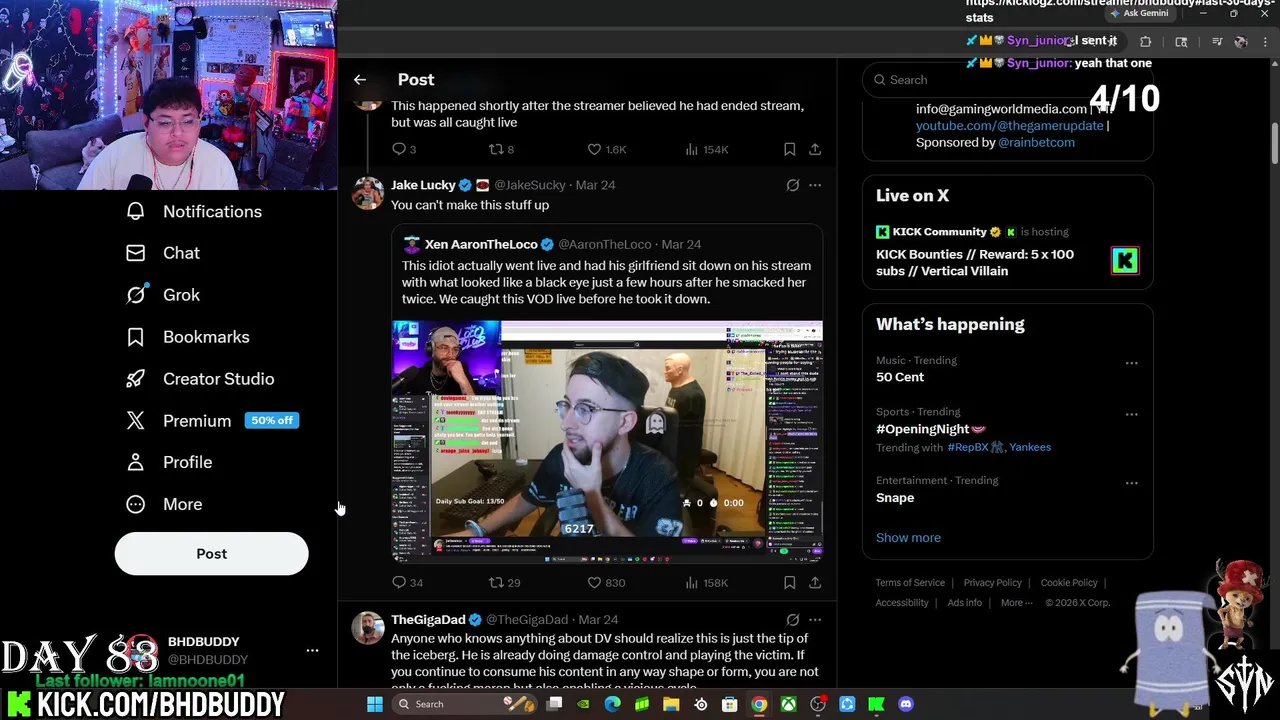
Task: Open more options for Snape trend
Action: click(x=1131, y=483)
